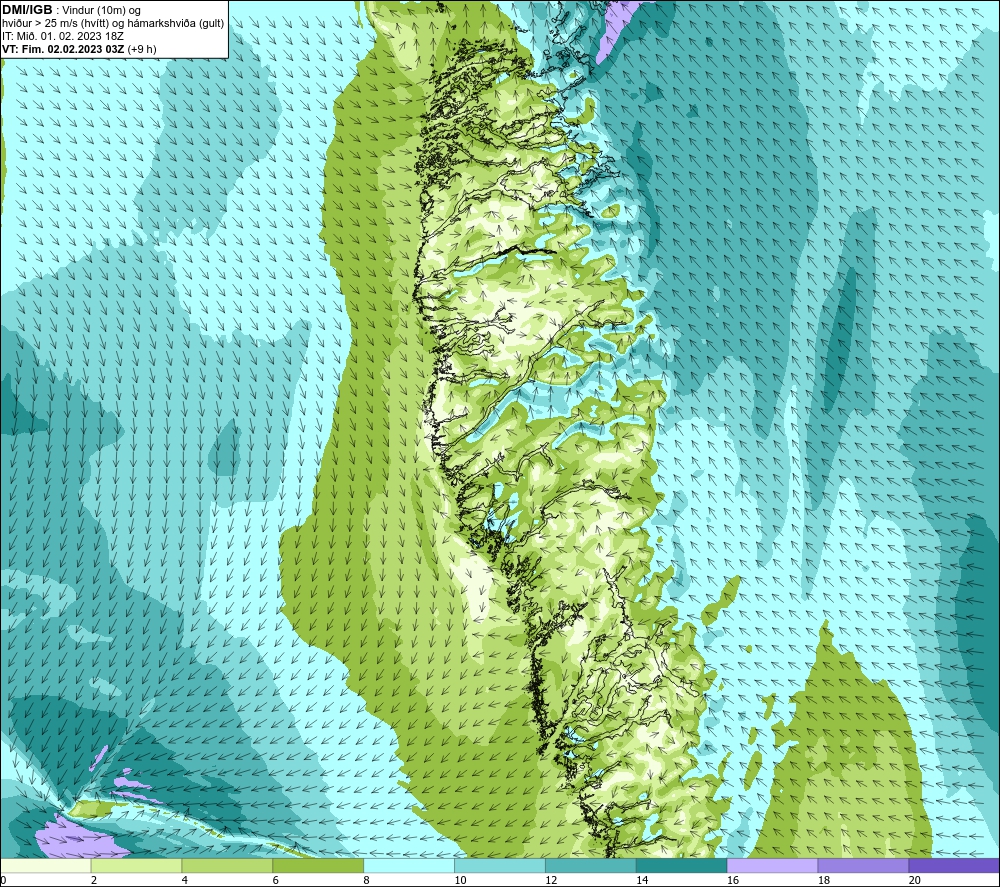Screen dimensions: 1000x887
Task: Select the "Vindur (10m) og" label
Action: coord(101,10)
